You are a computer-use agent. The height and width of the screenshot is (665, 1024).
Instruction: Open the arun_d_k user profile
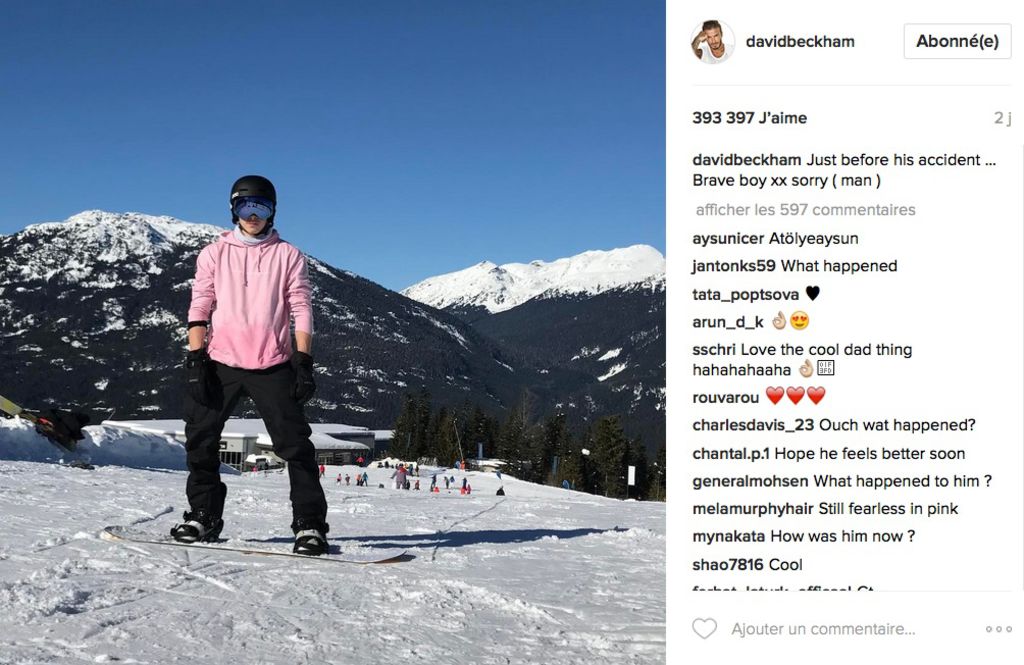(728, 322)
